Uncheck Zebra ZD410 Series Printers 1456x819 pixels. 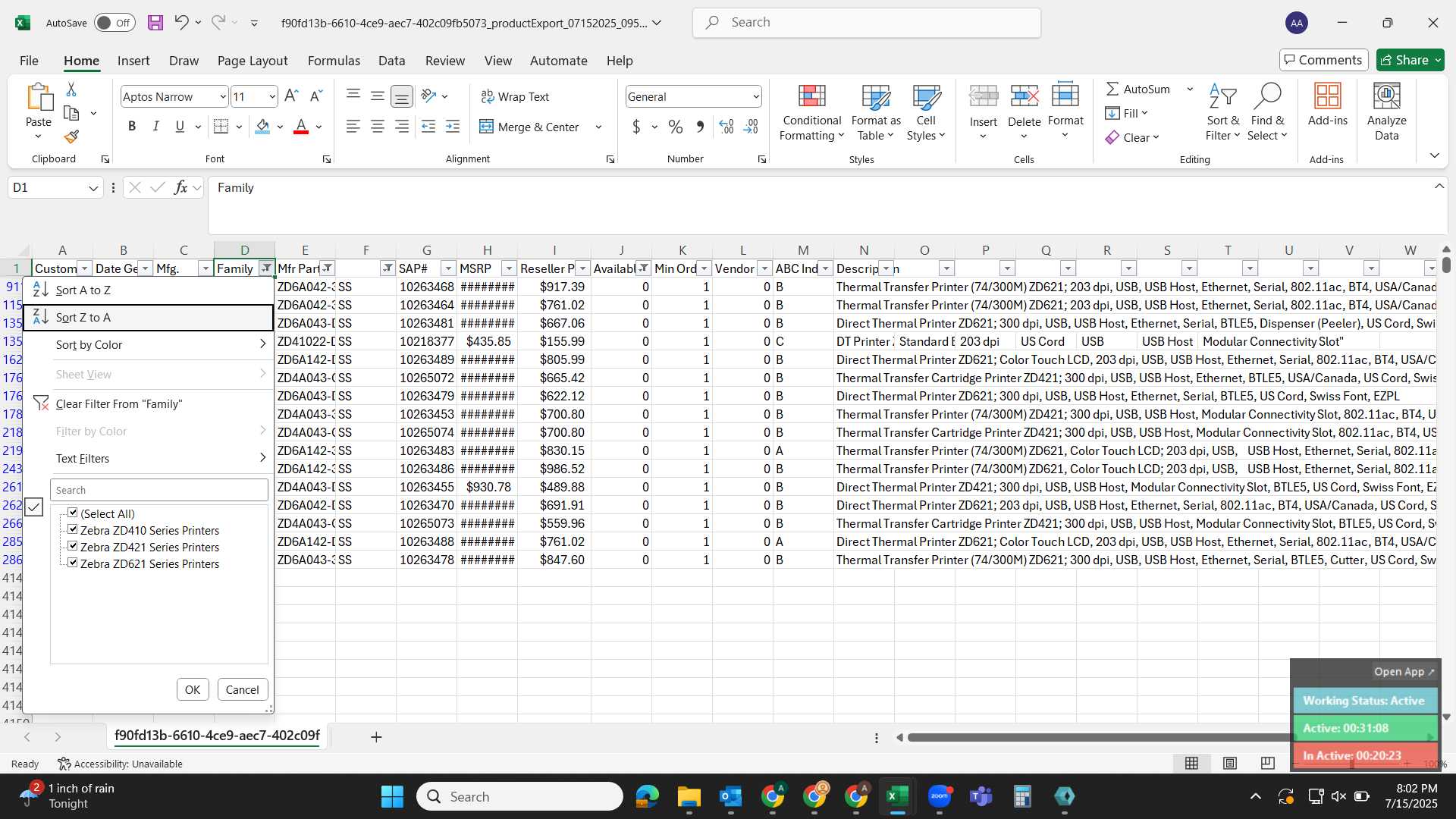[x=73, y=529]
